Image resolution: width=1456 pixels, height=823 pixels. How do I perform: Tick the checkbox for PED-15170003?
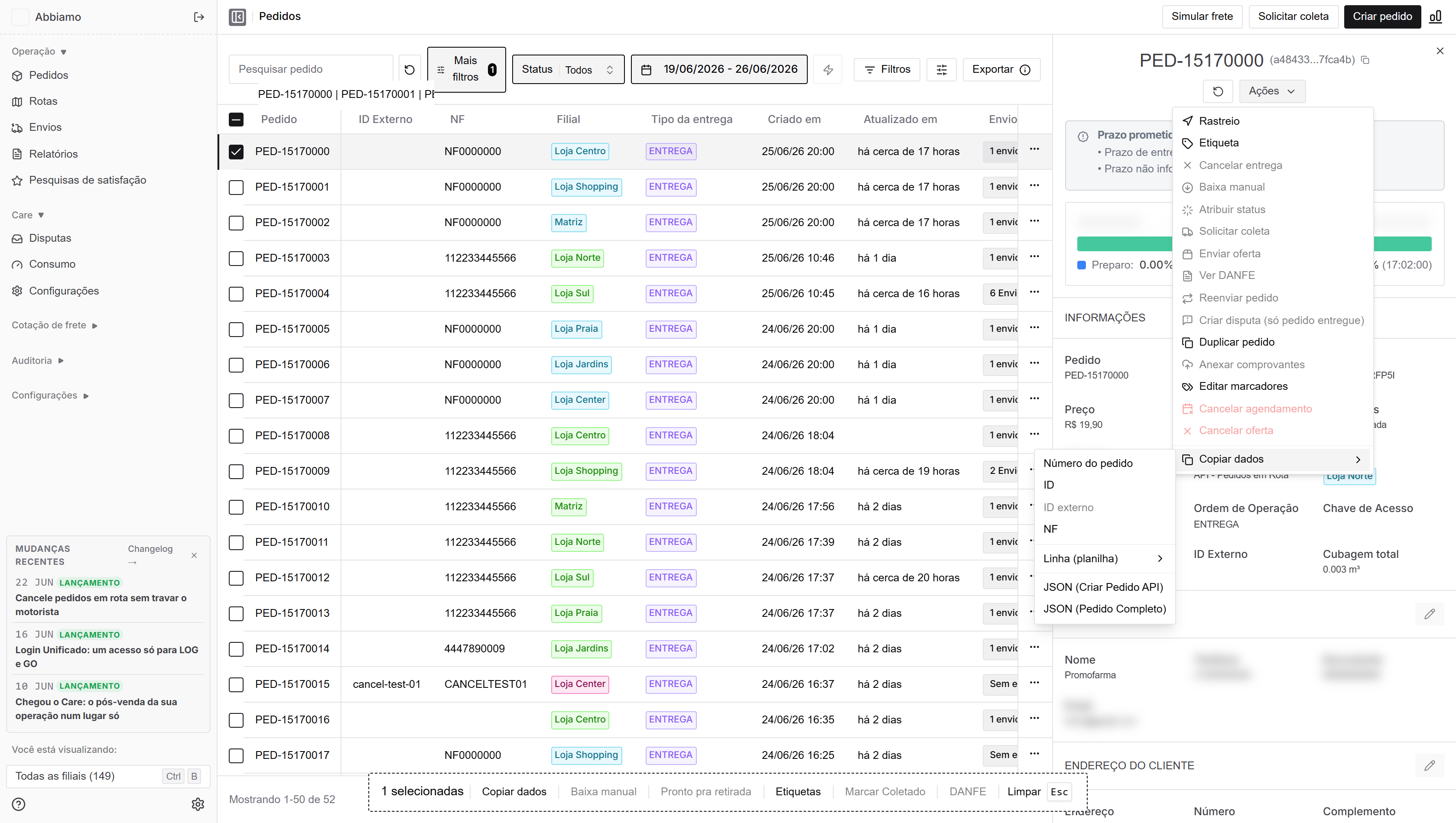point(236,258)
